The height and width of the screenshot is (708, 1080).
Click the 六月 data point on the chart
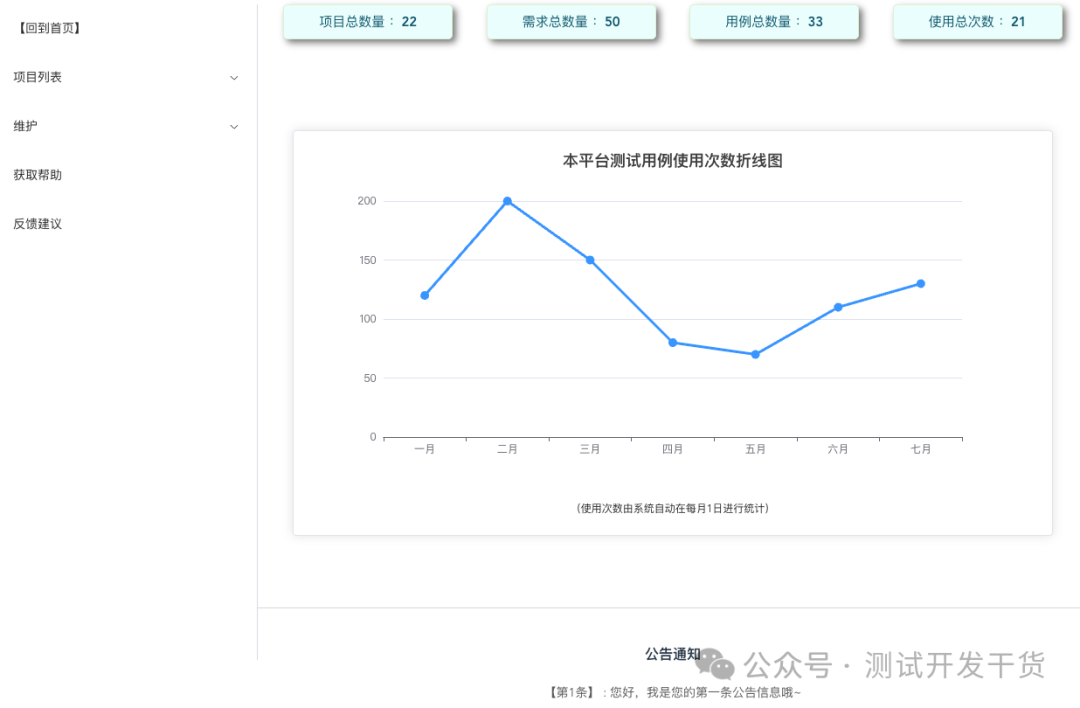tap(838, 307)
